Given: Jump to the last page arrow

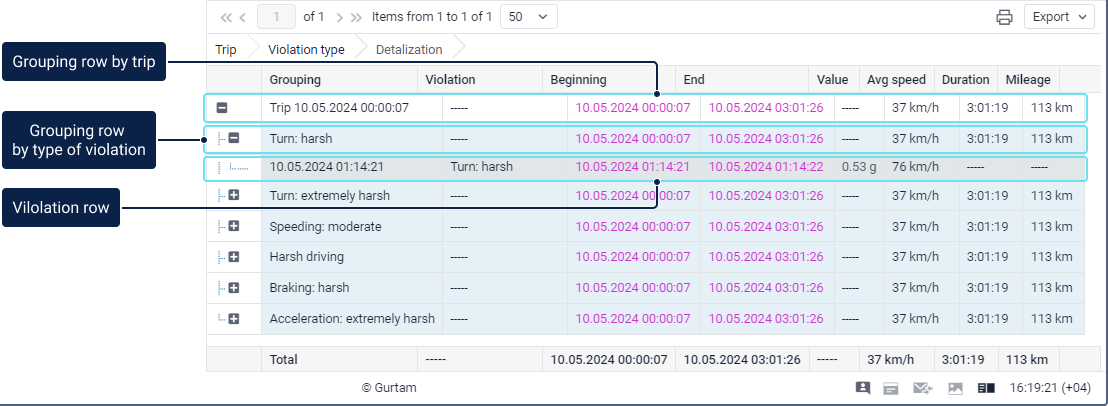Looking at the screenshot, I should point(357,17).
